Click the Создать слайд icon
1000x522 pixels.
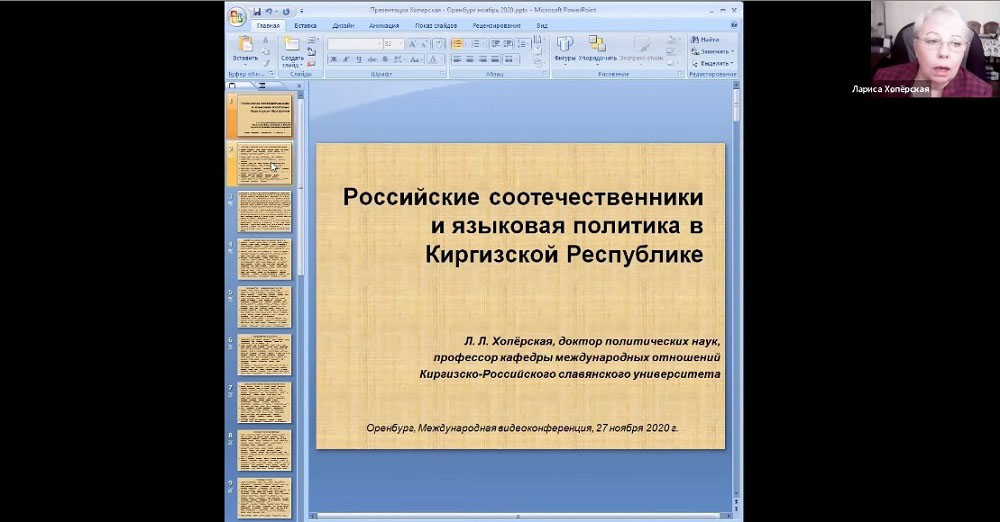pyautogui.click(x=292, y=44)
